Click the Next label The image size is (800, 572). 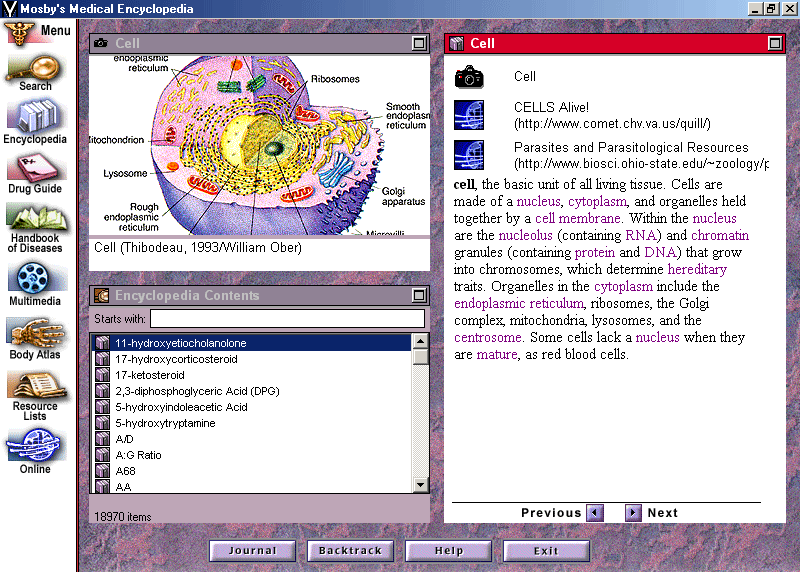[662, 513]
